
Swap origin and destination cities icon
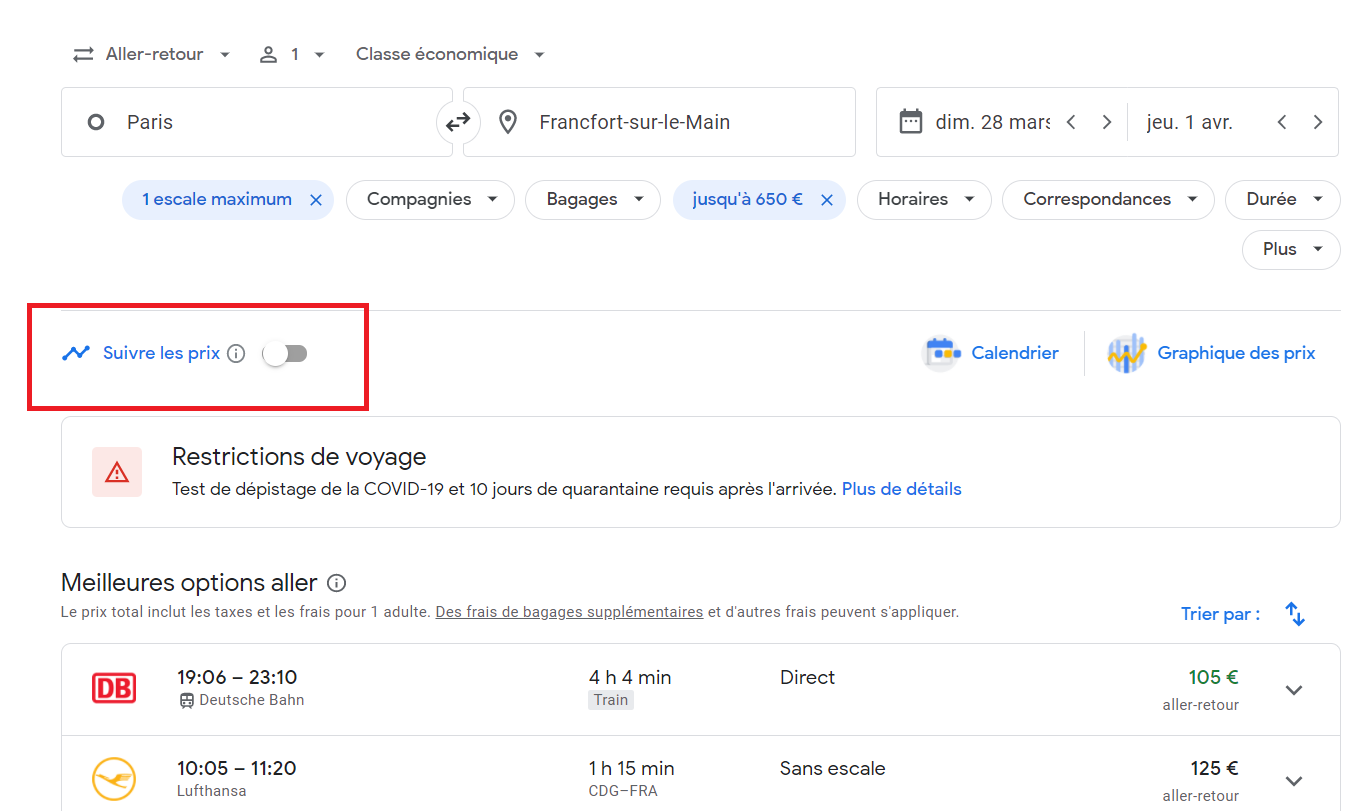[x=458, y=122]
